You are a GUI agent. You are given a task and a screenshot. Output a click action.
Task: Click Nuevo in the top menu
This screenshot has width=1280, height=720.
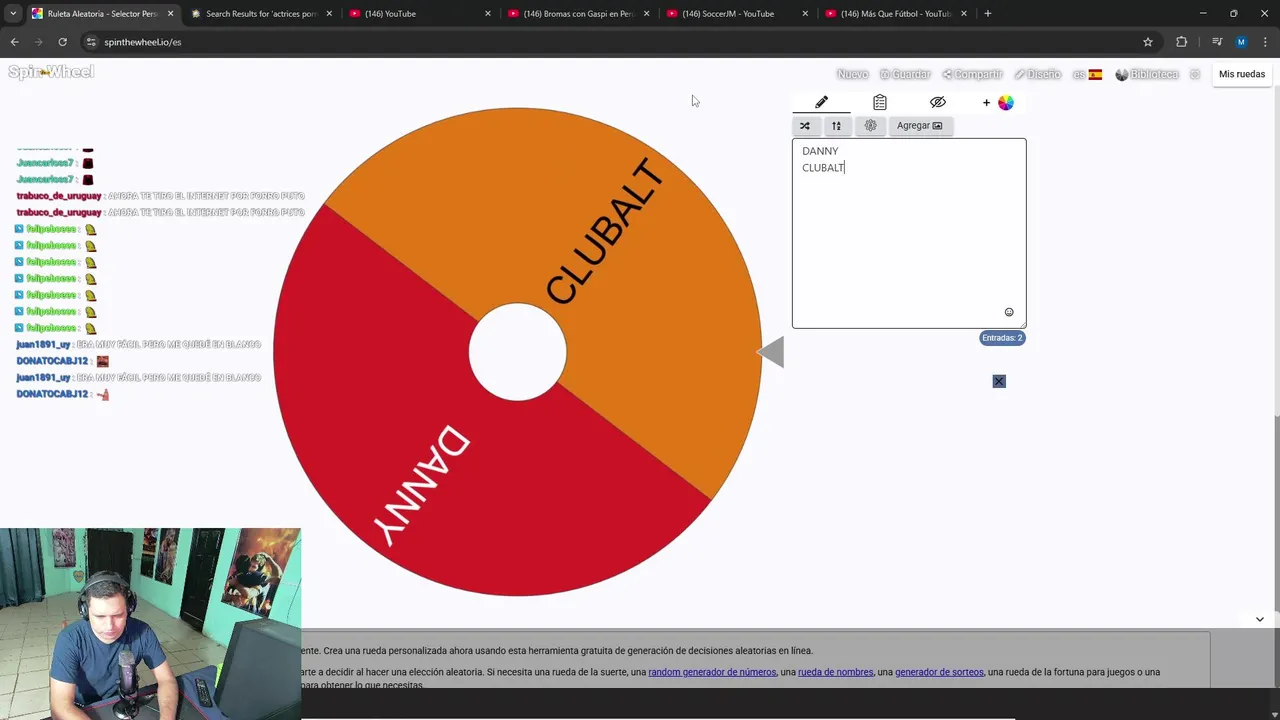(x=852, y=74)
